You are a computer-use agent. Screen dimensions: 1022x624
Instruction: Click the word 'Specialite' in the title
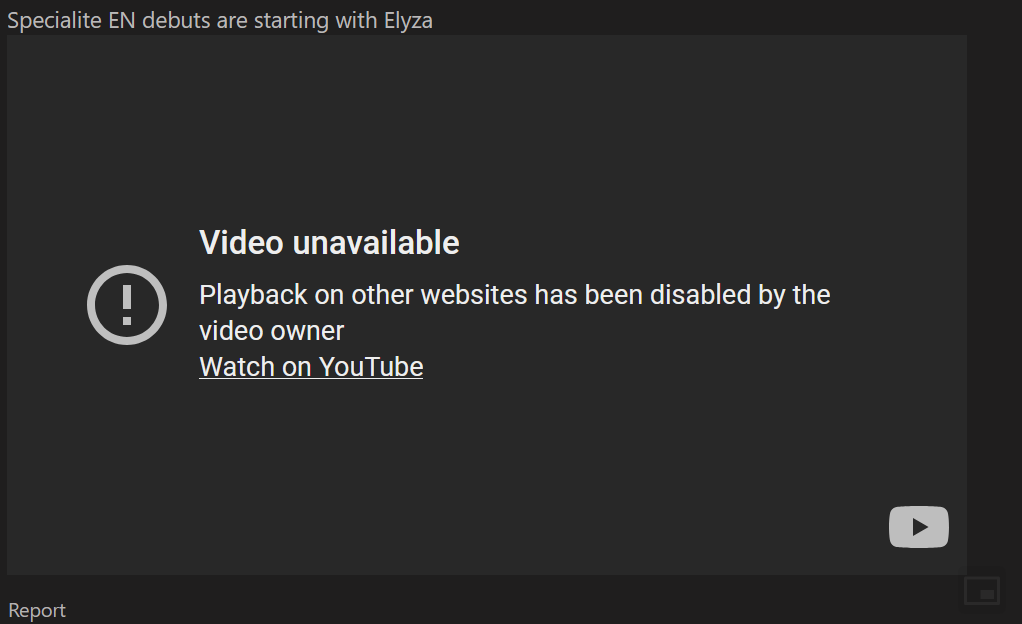click(x=55, y=20)
